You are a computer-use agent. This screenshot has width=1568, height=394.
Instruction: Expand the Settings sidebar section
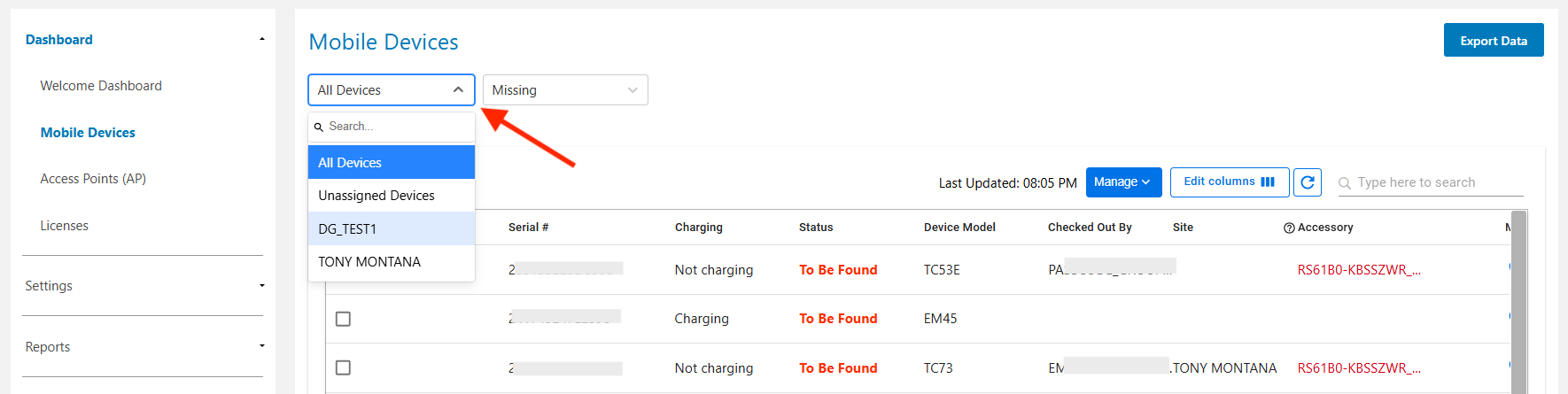point(261,286)
